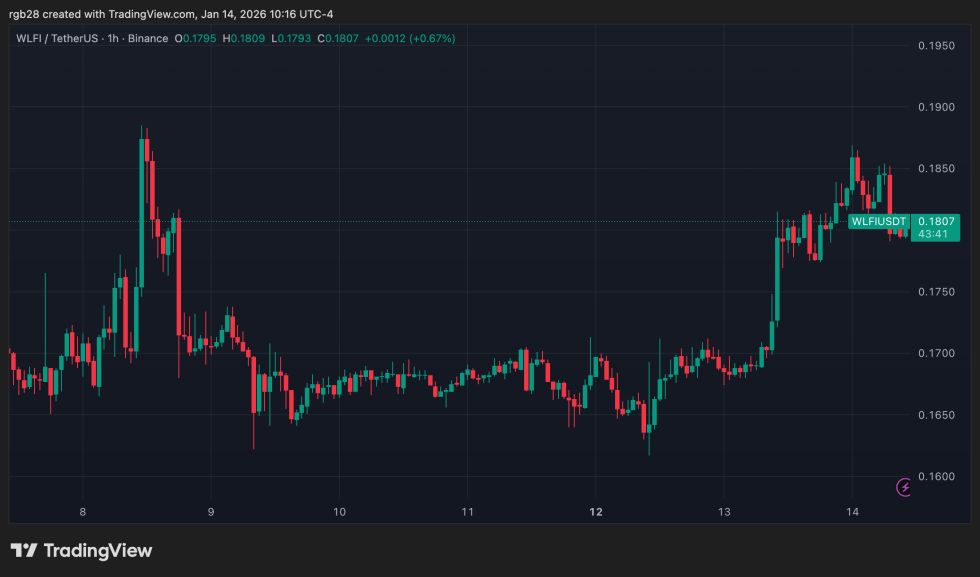Click the Binance exchange label

click(x=149, y=39)
